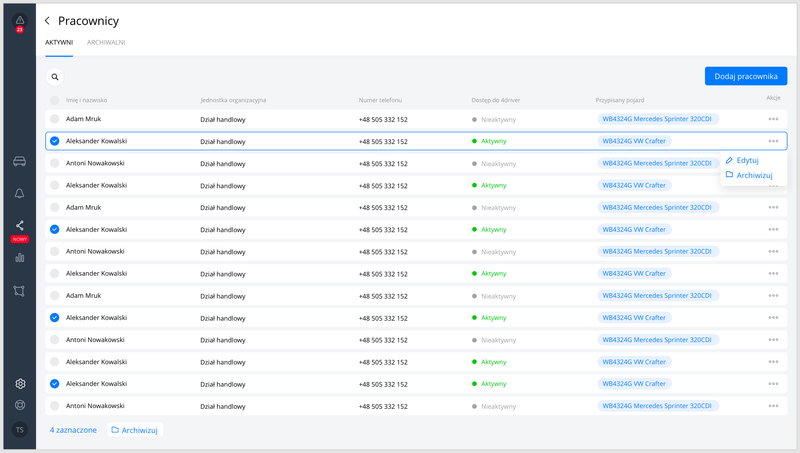Viewport: 800px width, 453px height.
Task: Click the TS user avatar
Action: pos(19,429)
